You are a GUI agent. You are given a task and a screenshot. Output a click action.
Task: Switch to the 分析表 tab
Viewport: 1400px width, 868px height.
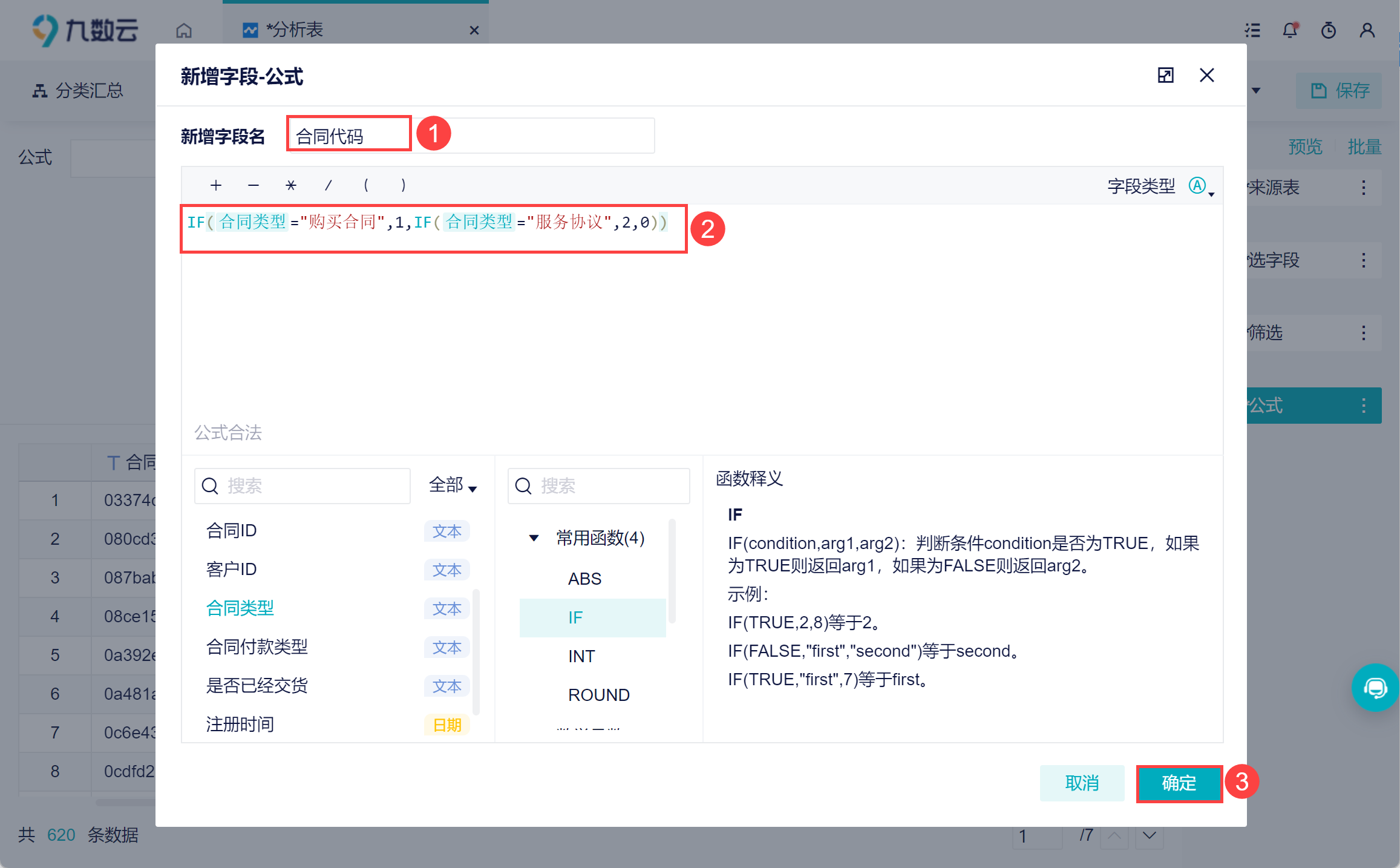(x=295, y=30)
